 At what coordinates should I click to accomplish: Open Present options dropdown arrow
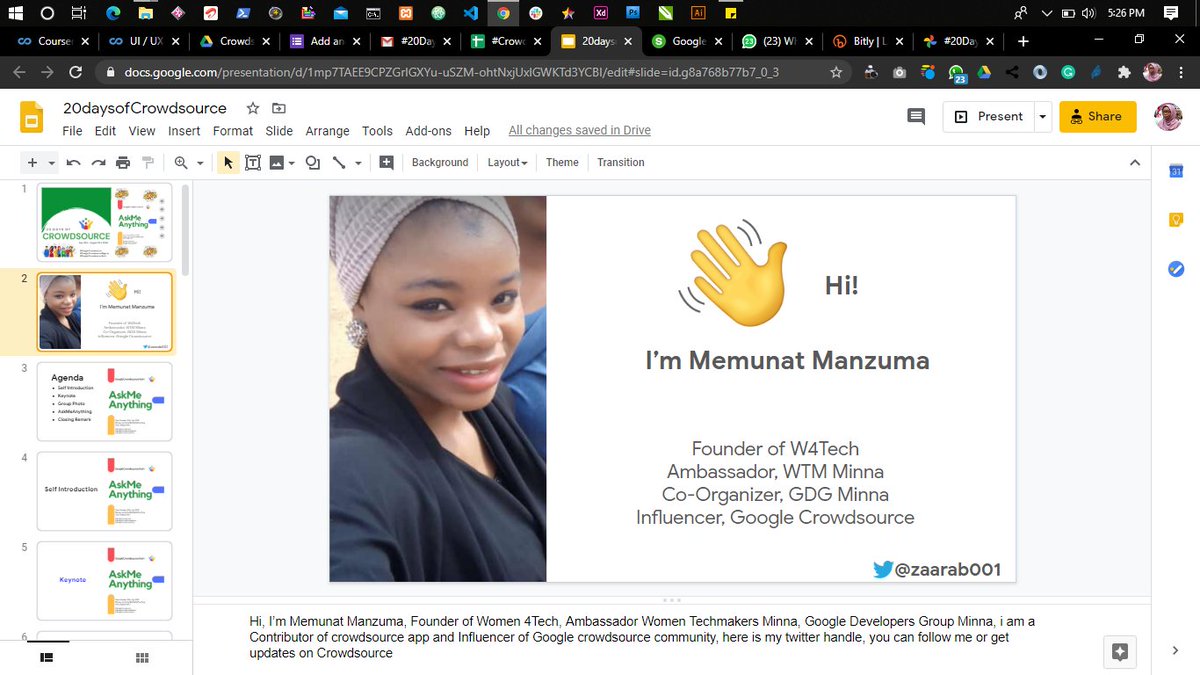click(x=1042, y=117)
